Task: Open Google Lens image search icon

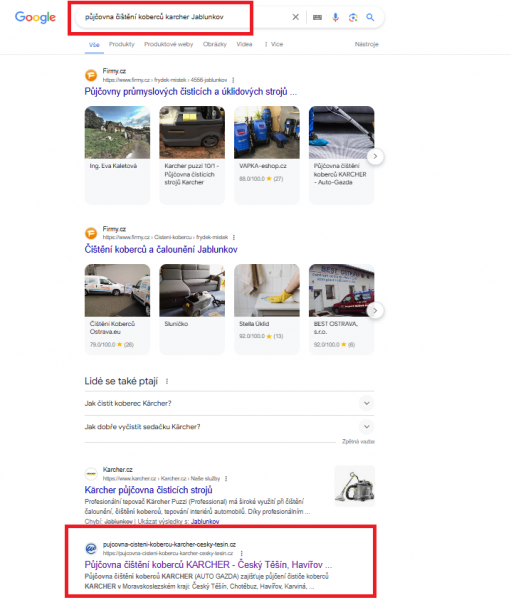Action: [x=353, y=17]
